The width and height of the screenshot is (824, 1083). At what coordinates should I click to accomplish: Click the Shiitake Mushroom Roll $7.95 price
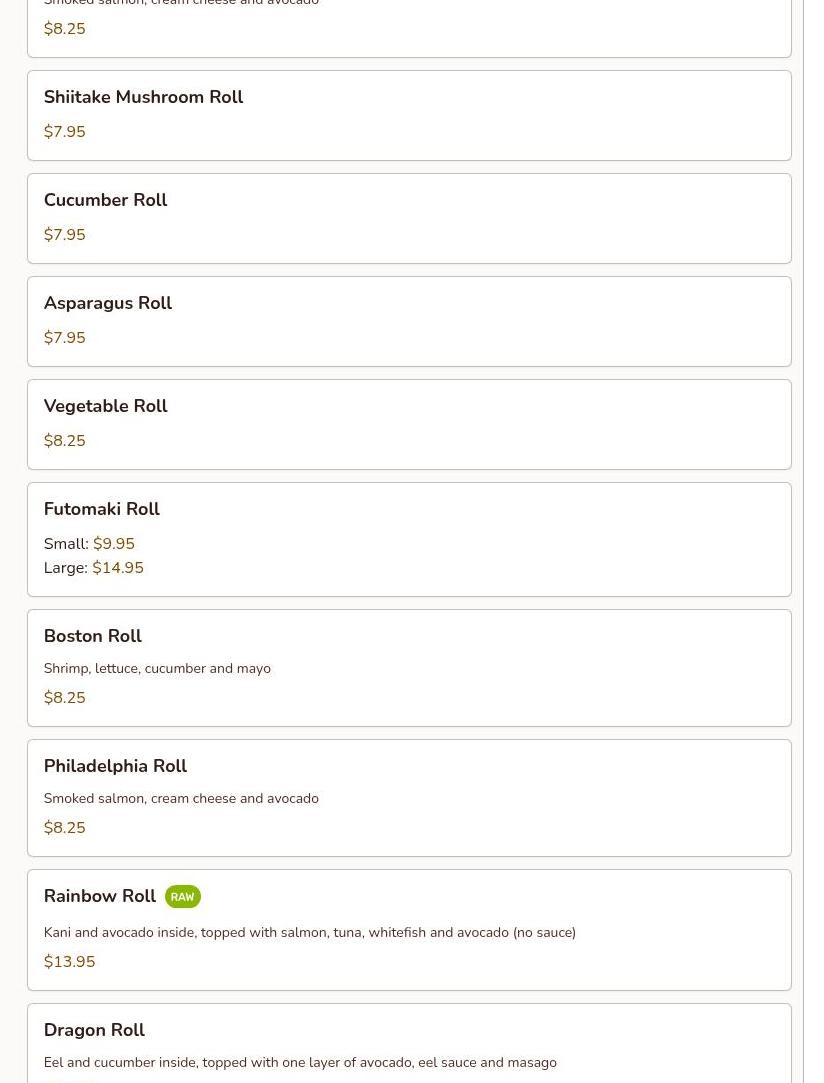(x=65, y=131)
